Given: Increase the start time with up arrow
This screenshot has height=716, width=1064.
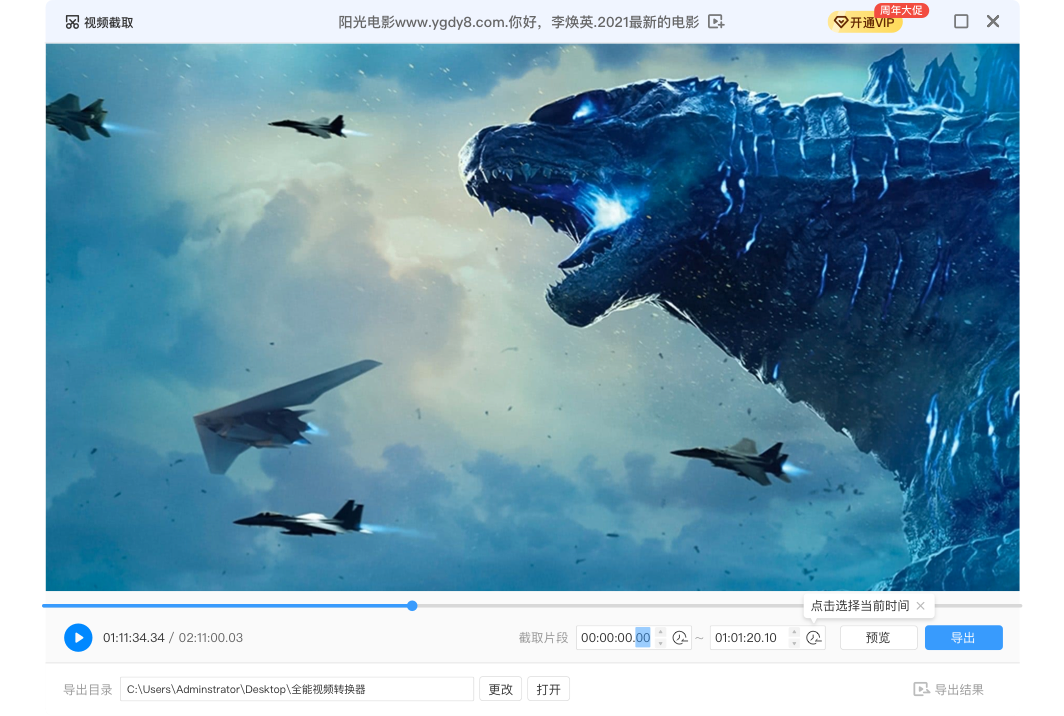Looking at the screenshot, I should (660, 632).
